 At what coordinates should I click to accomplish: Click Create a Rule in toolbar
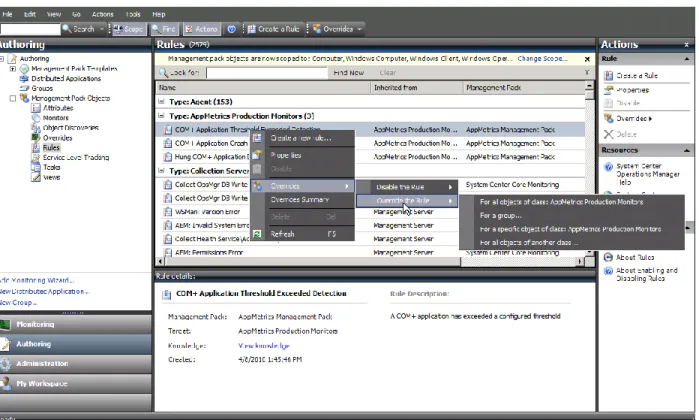point(273,29)
